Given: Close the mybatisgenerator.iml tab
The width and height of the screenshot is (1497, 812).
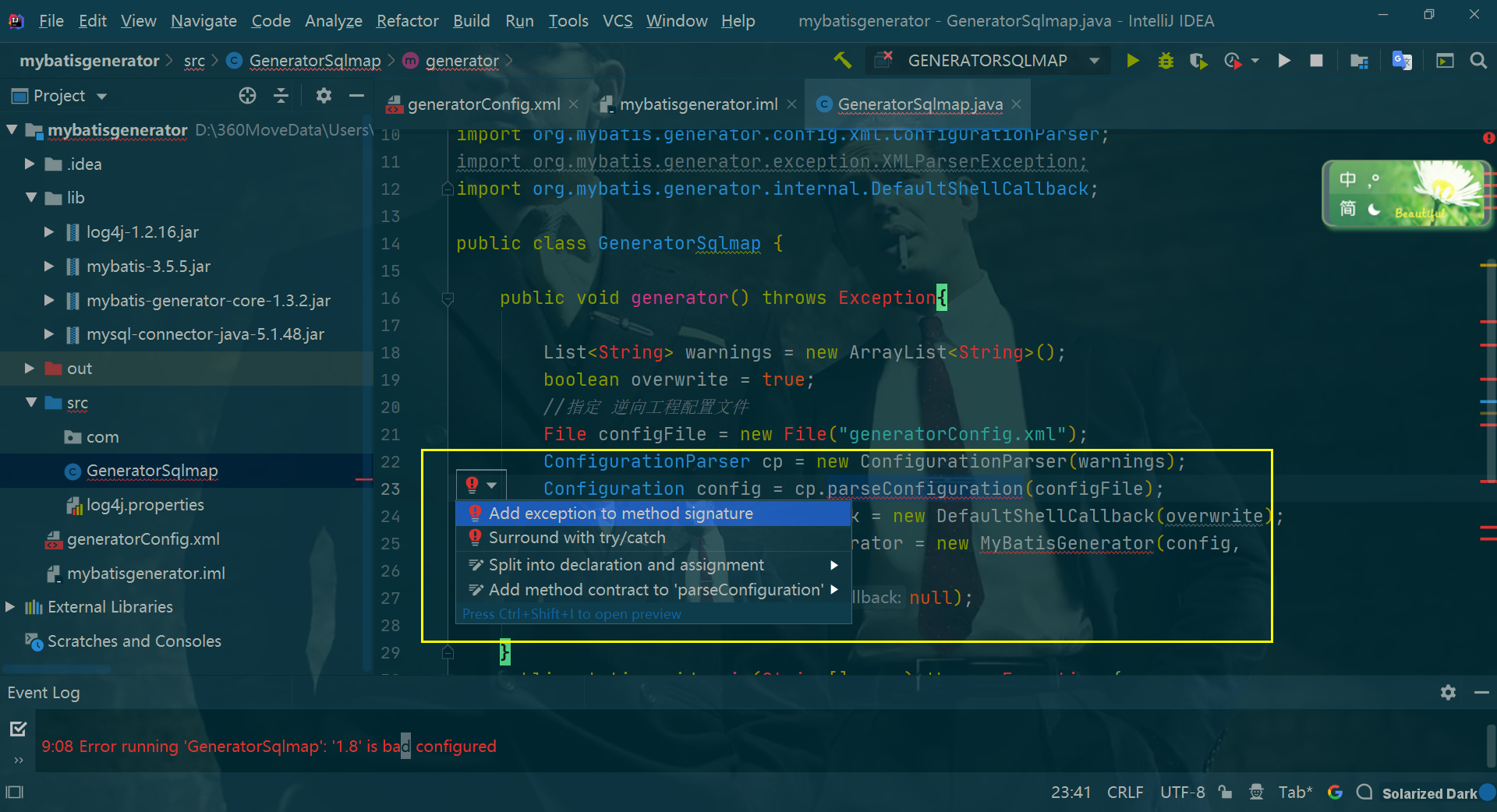Looking at the screenshot, I should click(791, 104).
